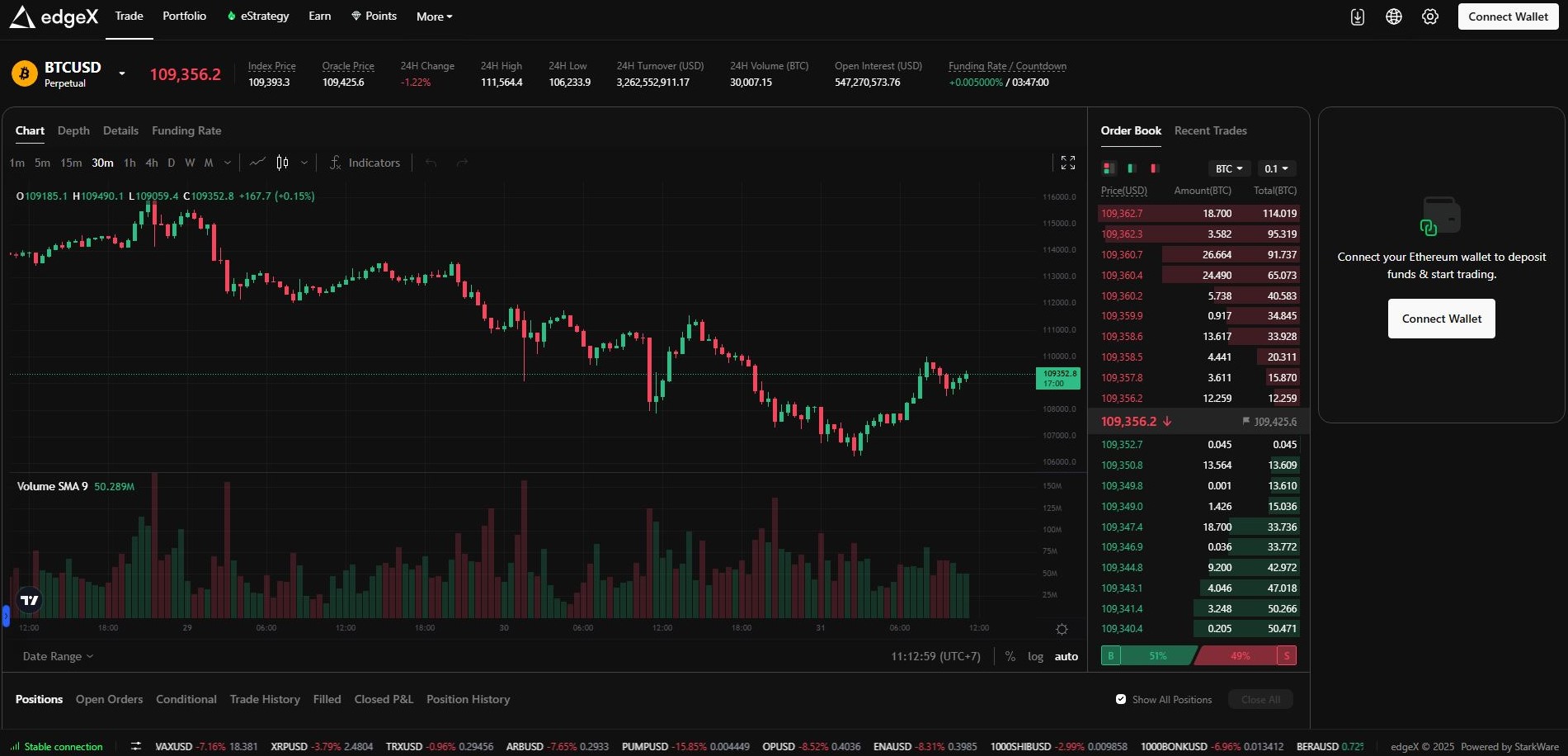Click the download app icon in the header

tap(1357, 16)
